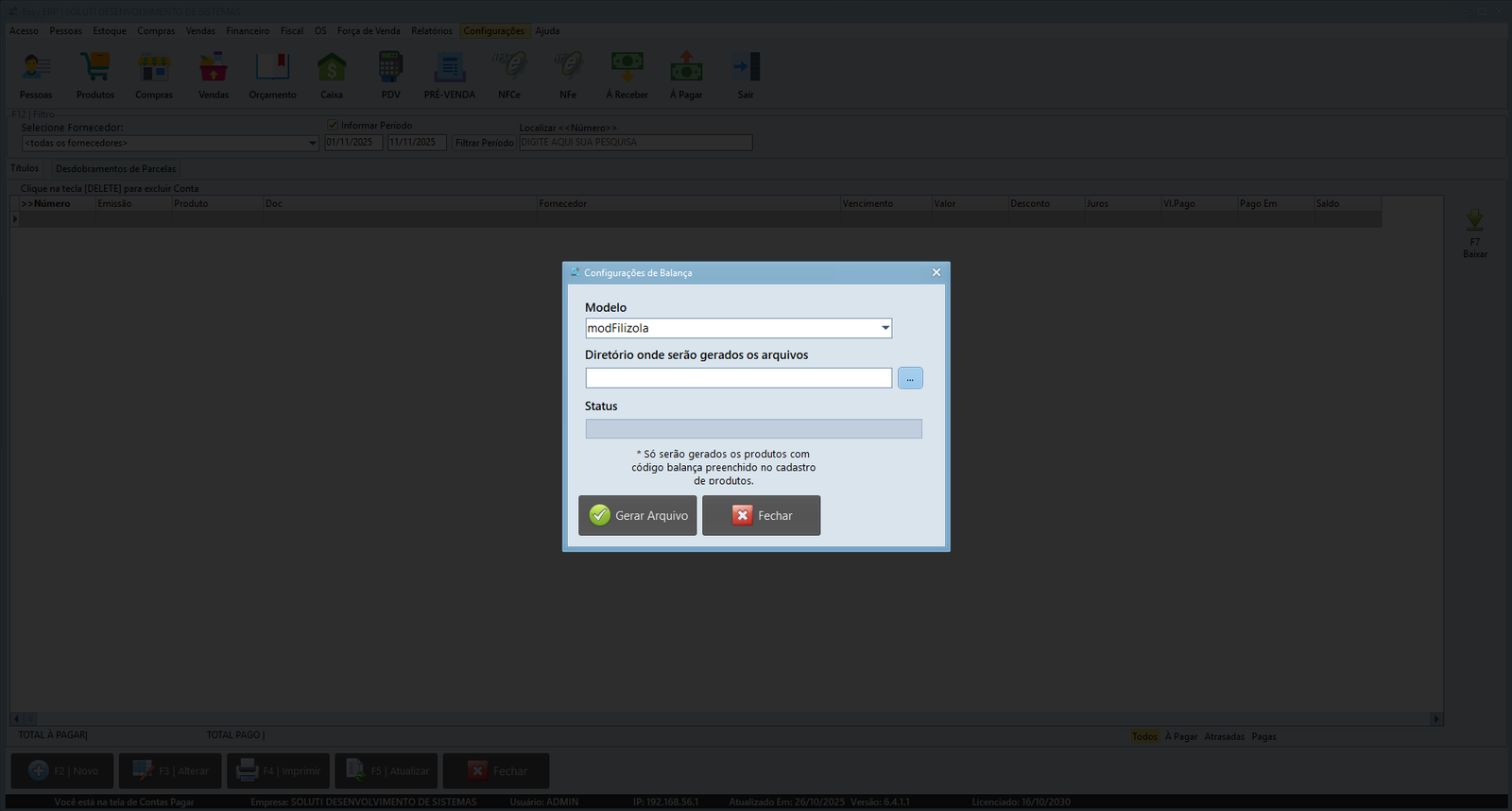Close the Configurações de Balança dialog

(x=936, y=272)
